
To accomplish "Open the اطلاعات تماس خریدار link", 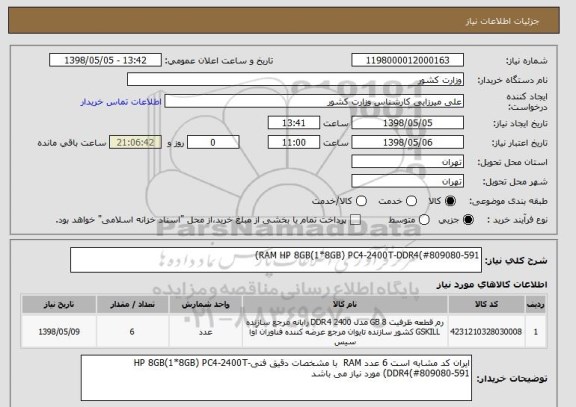I will point(121,102).
